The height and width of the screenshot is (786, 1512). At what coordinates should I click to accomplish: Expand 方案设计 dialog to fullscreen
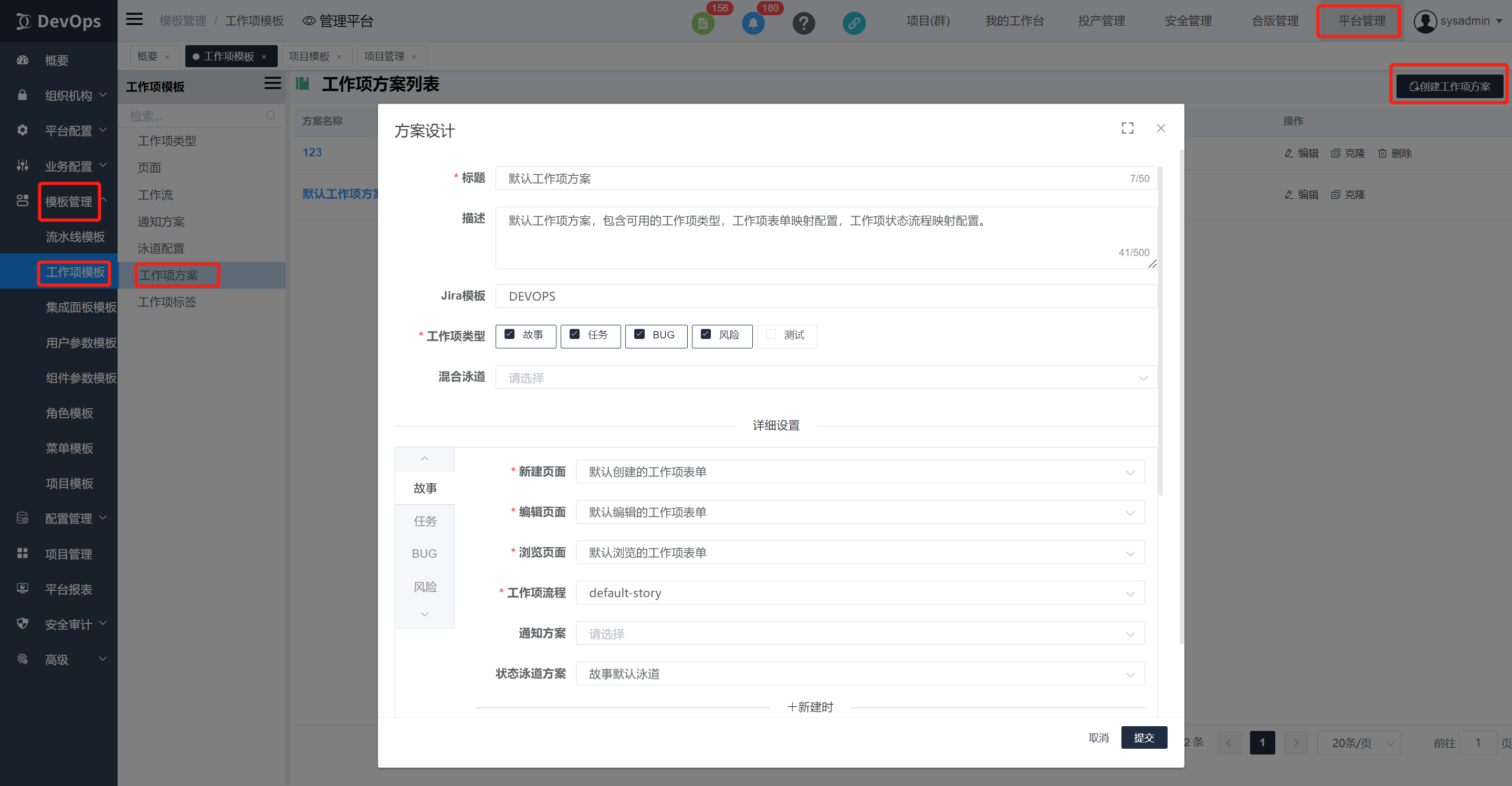point(1128,128)
